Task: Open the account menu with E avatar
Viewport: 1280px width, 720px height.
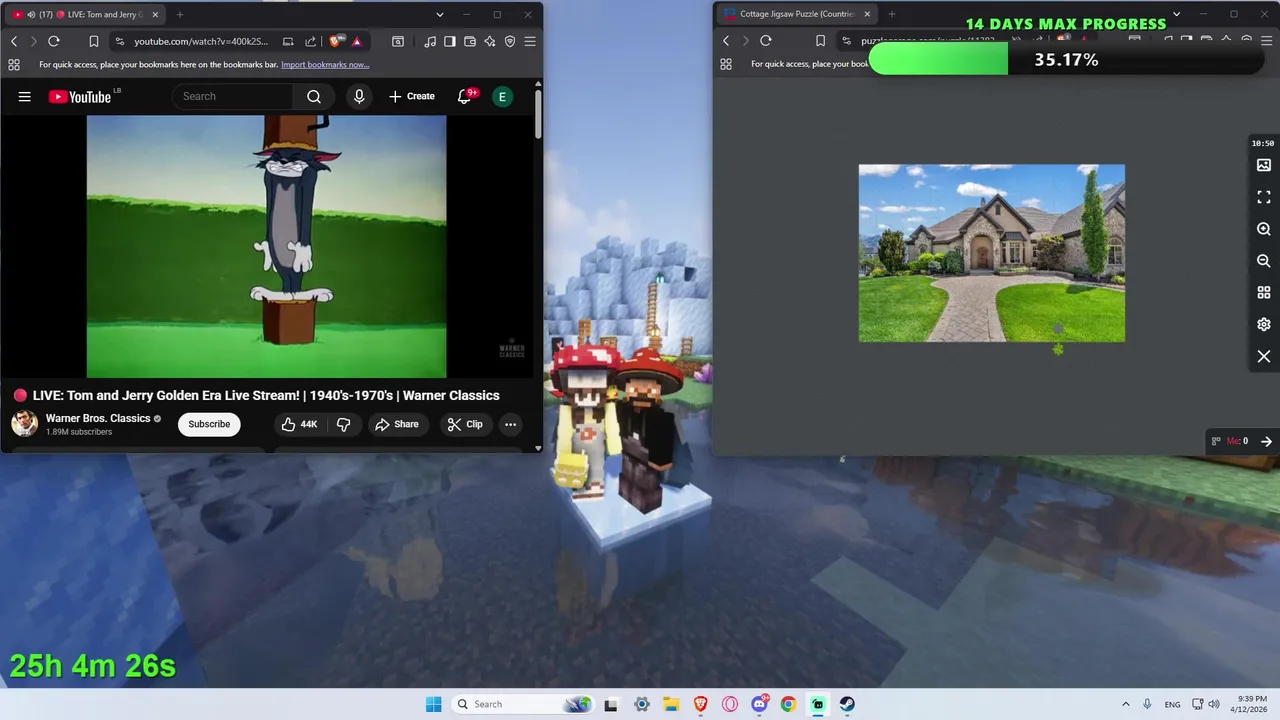Action: [502, 96]
